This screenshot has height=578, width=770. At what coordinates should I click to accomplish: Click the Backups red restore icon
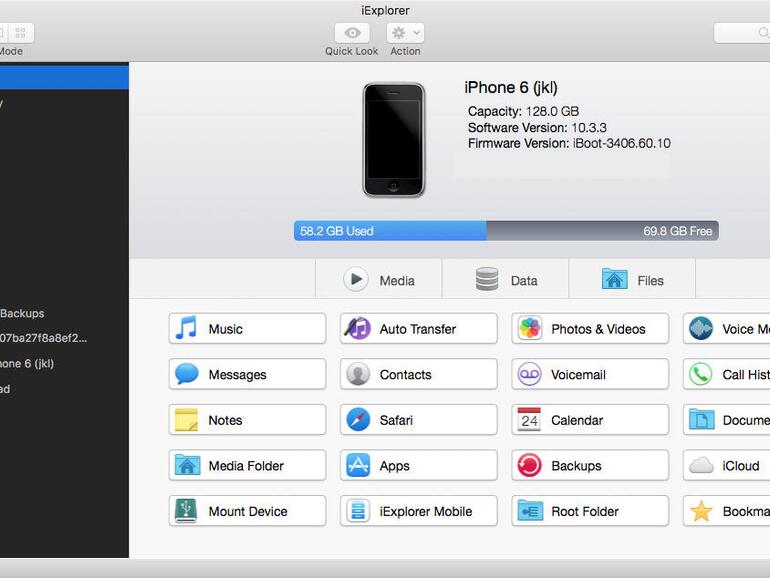point(529,465)
